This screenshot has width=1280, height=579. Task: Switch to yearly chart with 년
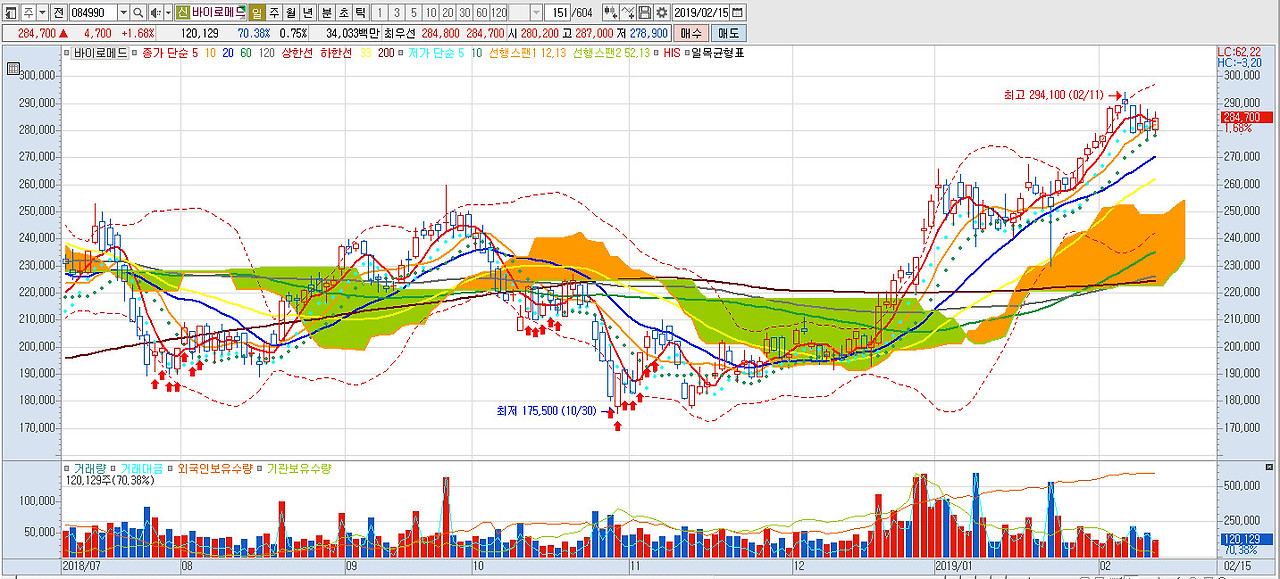(x=308, y=13)
